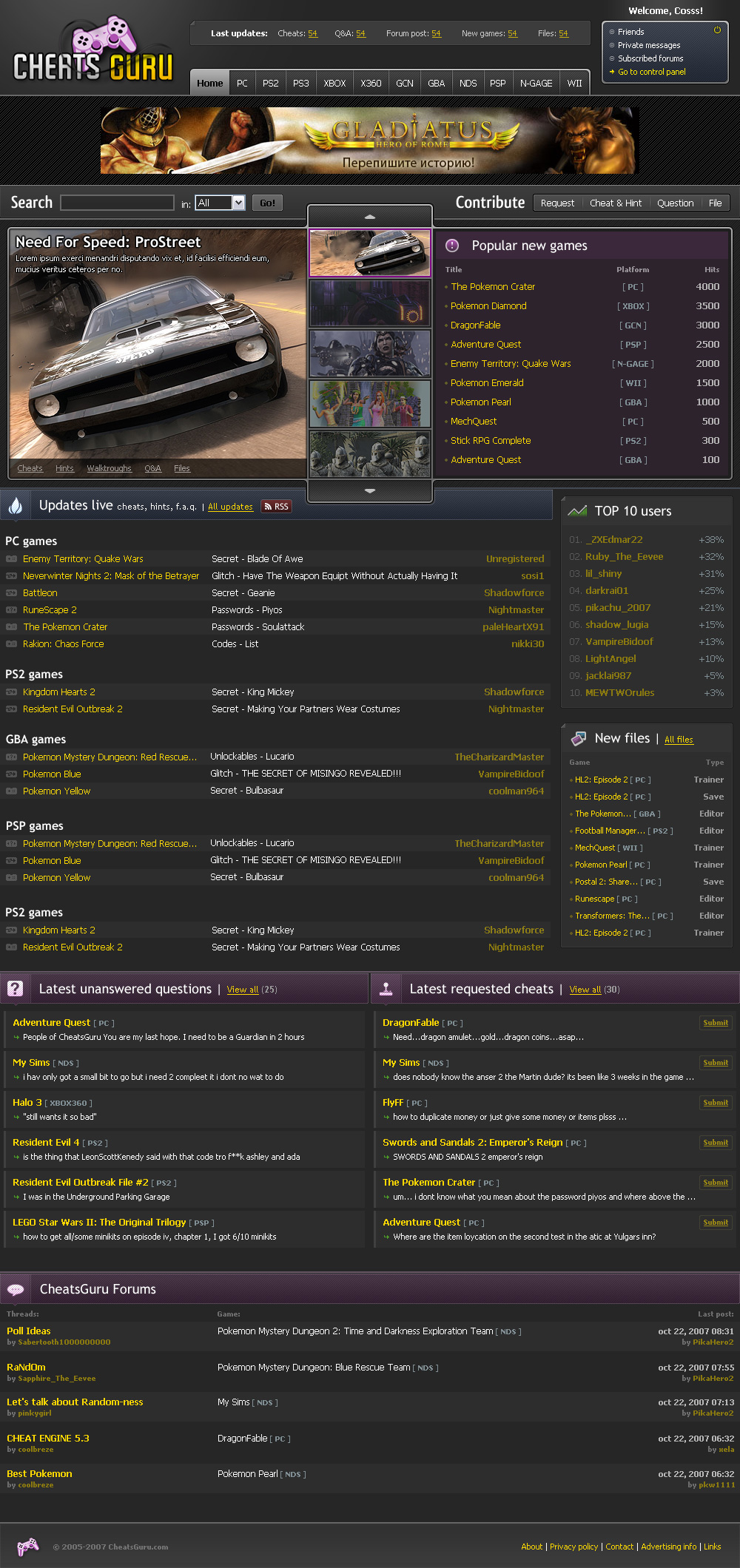Open the NDS platform tab
Image resolution: width=740 pixels, height=1568 pixels.
468,83
